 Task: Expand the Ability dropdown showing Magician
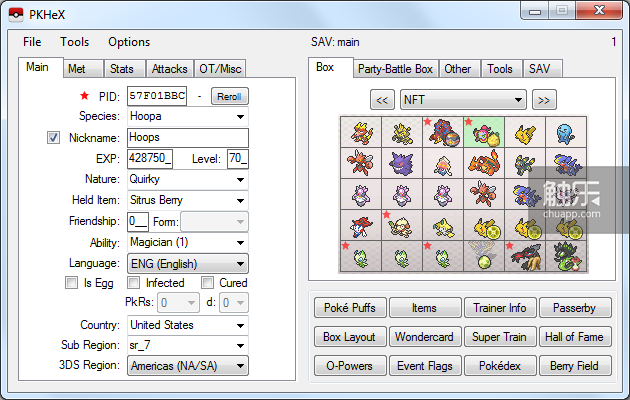pyautogui.click(x=188, y=243)
